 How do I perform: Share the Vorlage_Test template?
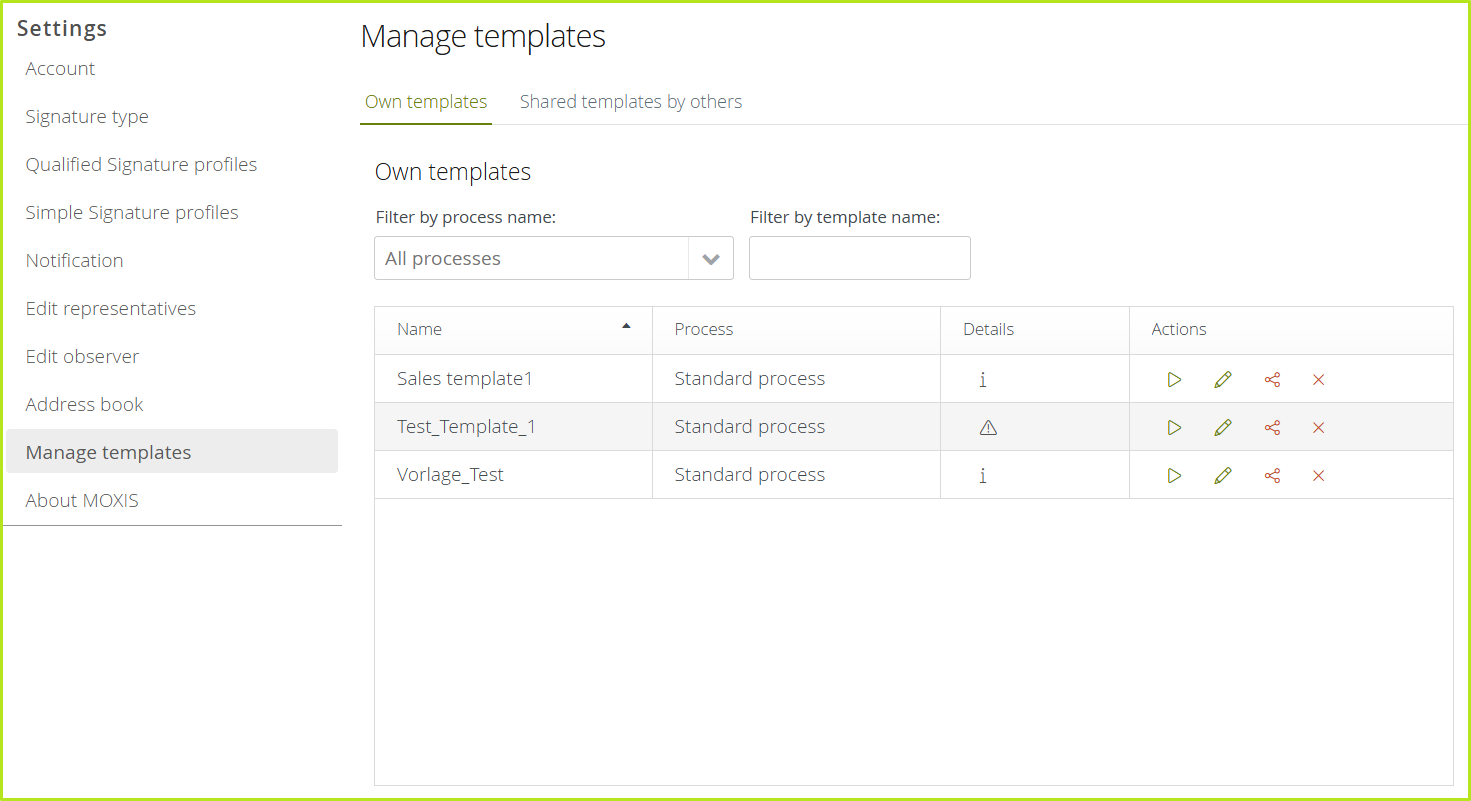click(1271, 475)
